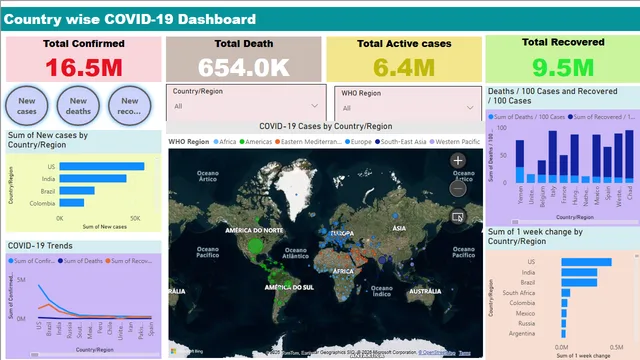This screenshot has width=640, height=360.
Task: Click Sum of Deaths / 100 Cases legend
Action: point(527,117)
